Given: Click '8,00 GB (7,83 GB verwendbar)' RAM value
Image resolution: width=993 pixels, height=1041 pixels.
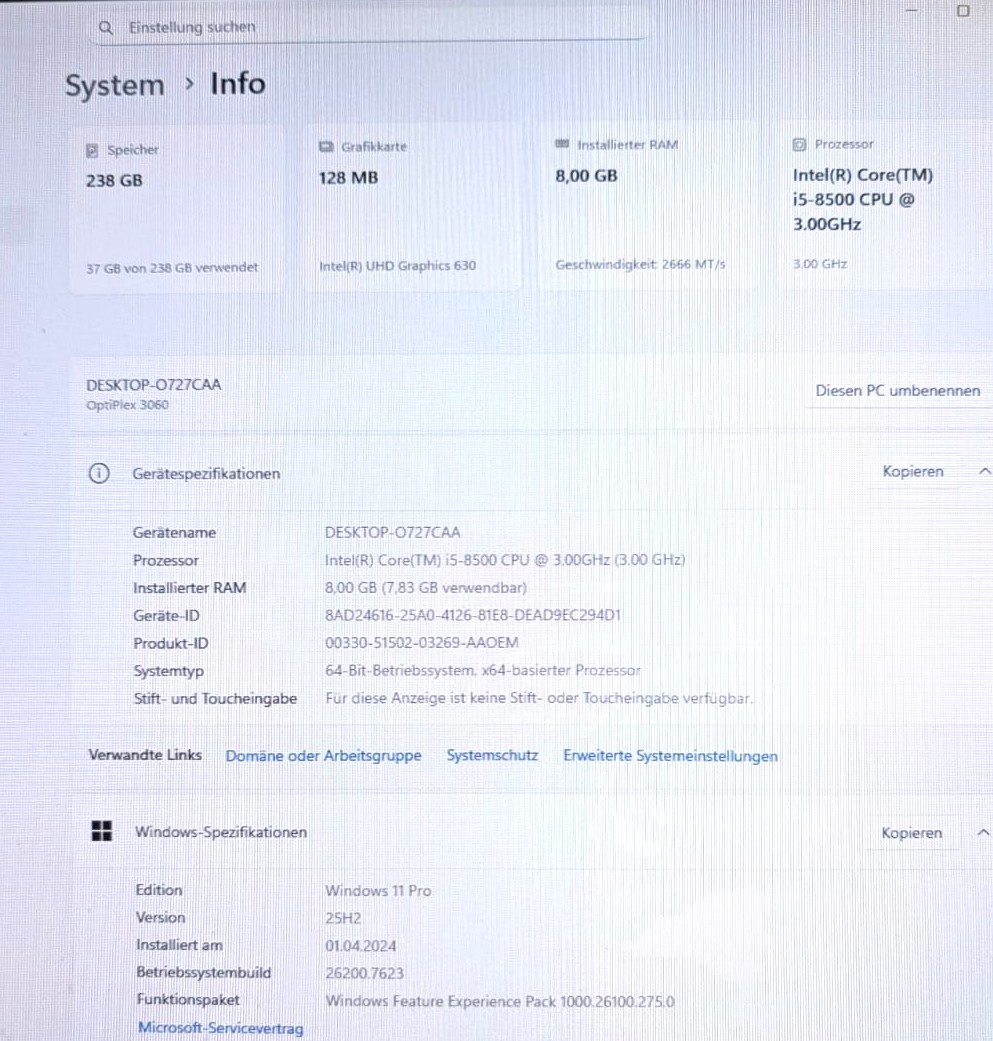Looking at the screenshot, I should tap(425, 588).
